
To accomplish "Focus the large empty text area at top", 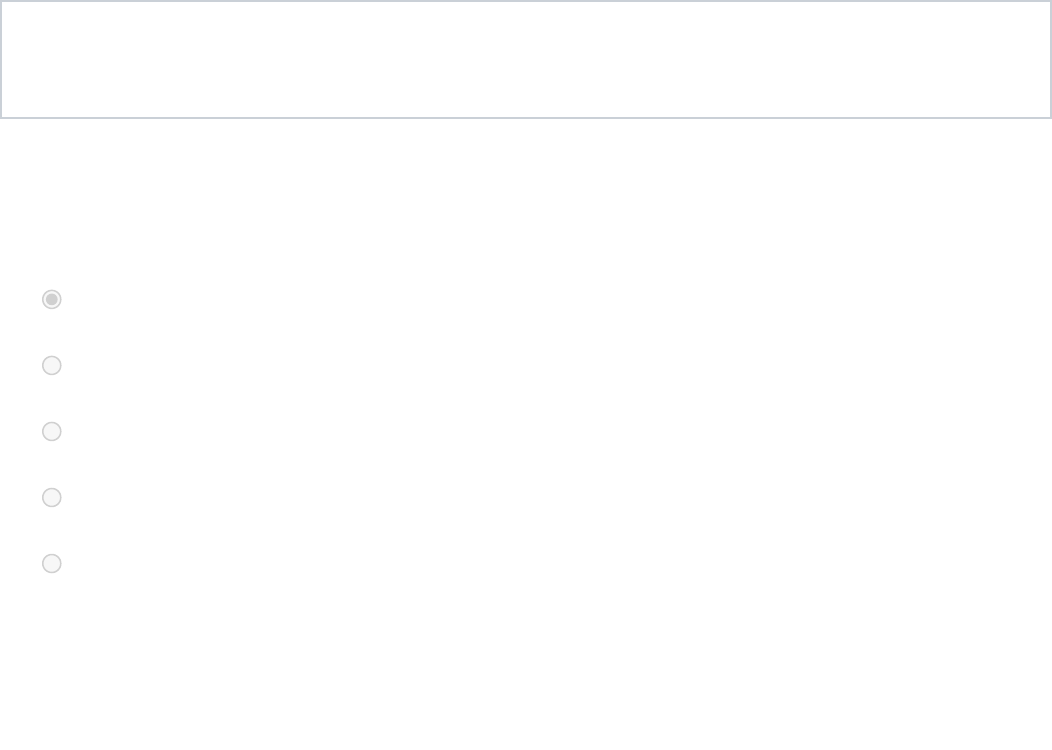I will 526,60.
